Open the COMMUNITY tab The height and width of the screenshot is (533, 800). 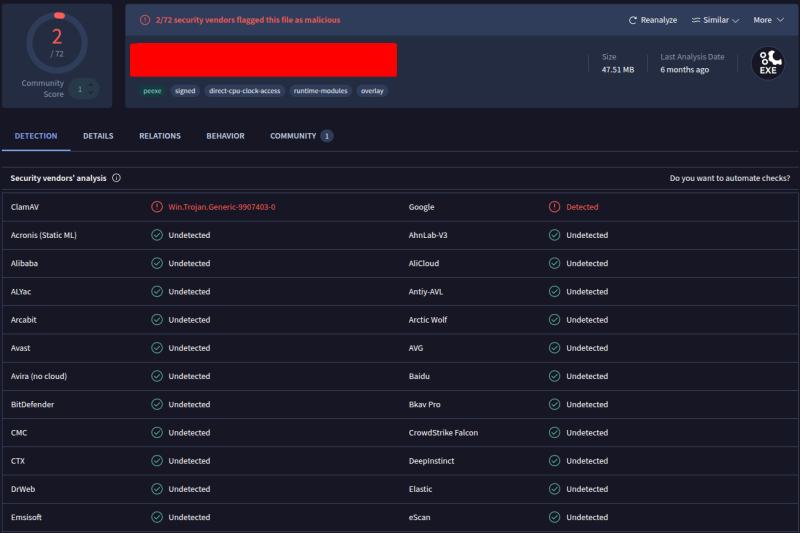coord(301,136)
